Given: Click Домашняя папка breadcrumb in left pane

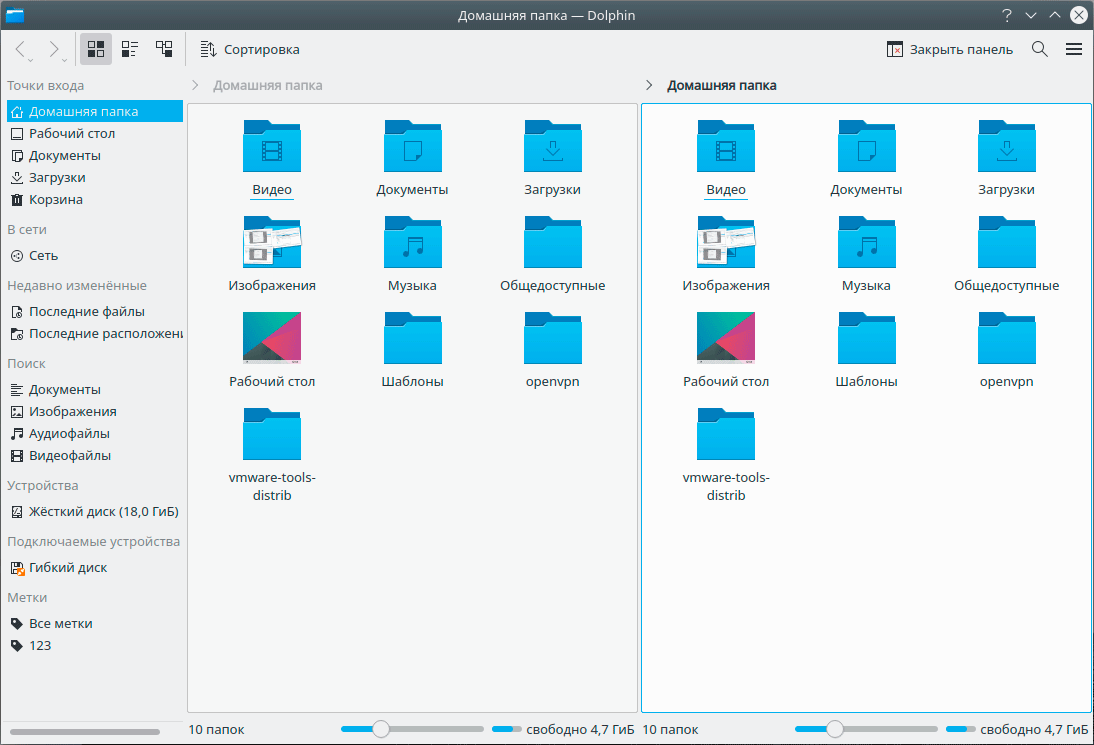Looking at the screenshot, I should (x=267, y=85).
